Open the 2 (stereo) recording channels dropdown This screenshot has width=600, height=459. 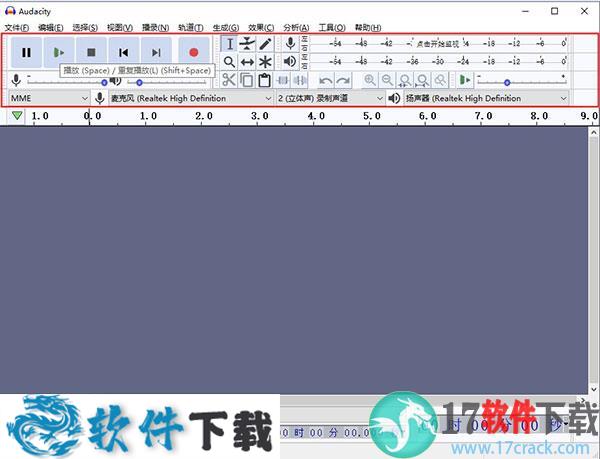click(x=330, y=98)
